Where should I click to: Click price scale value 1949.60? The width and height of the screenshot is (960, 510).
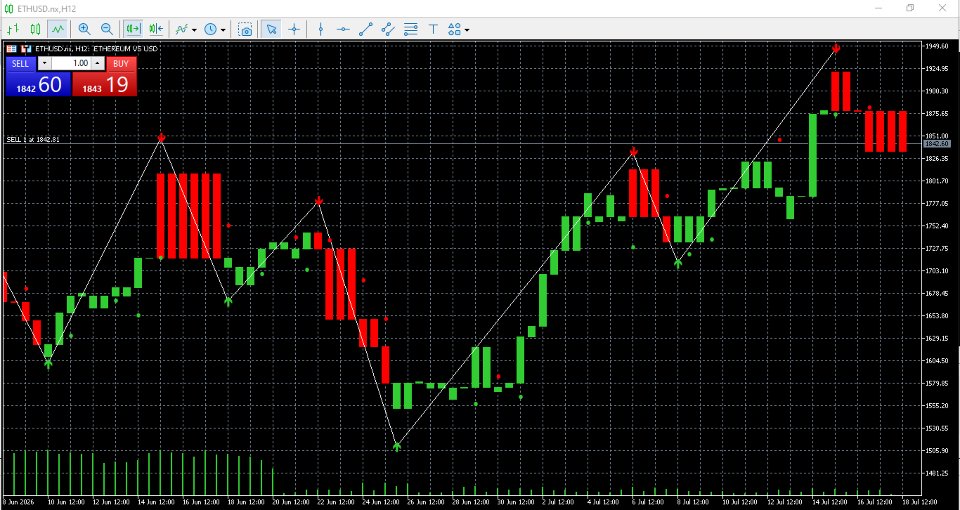pos(937,47)
